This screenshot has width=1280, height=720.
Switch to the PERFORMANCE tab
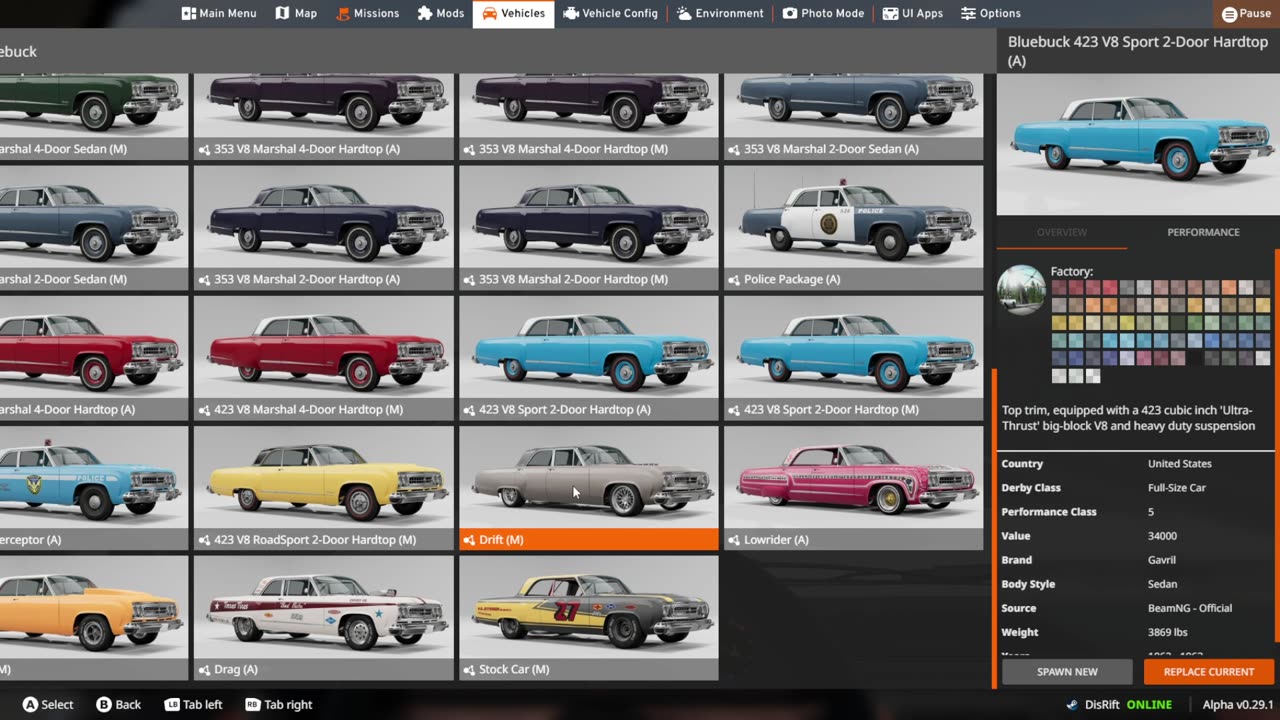[1203, 232]
